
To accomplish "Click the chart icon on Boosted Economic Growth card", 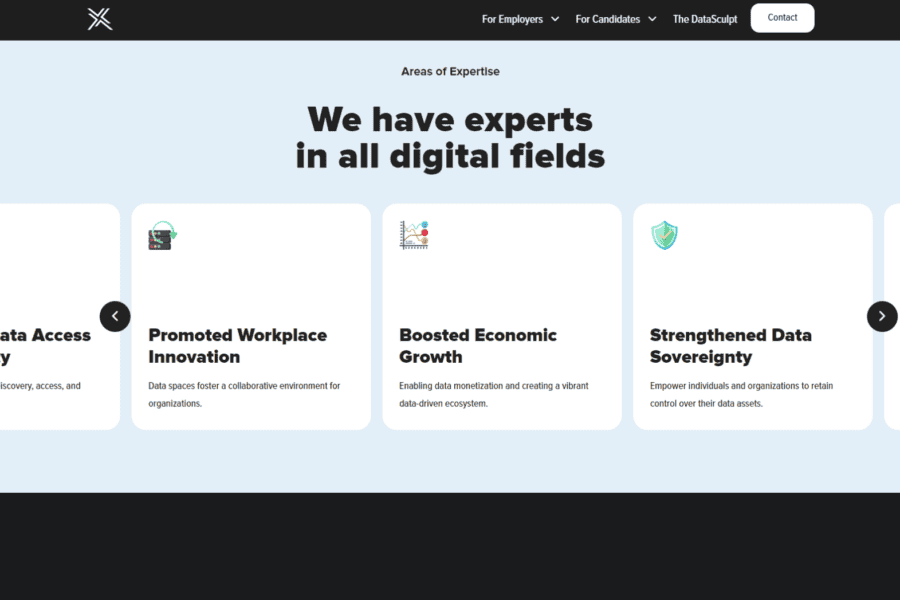I will pyautogui.click(x=414, y=235).
